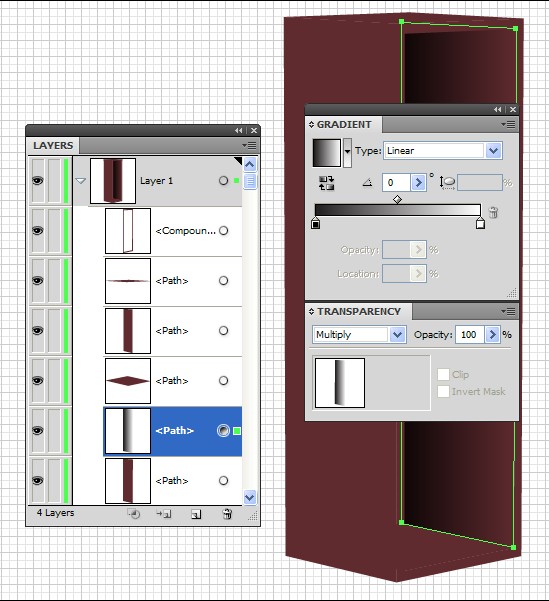Click the Make/Release Clipping Mask icon
The width and height of the screenshot is (549, 601).
click(134, 514)
